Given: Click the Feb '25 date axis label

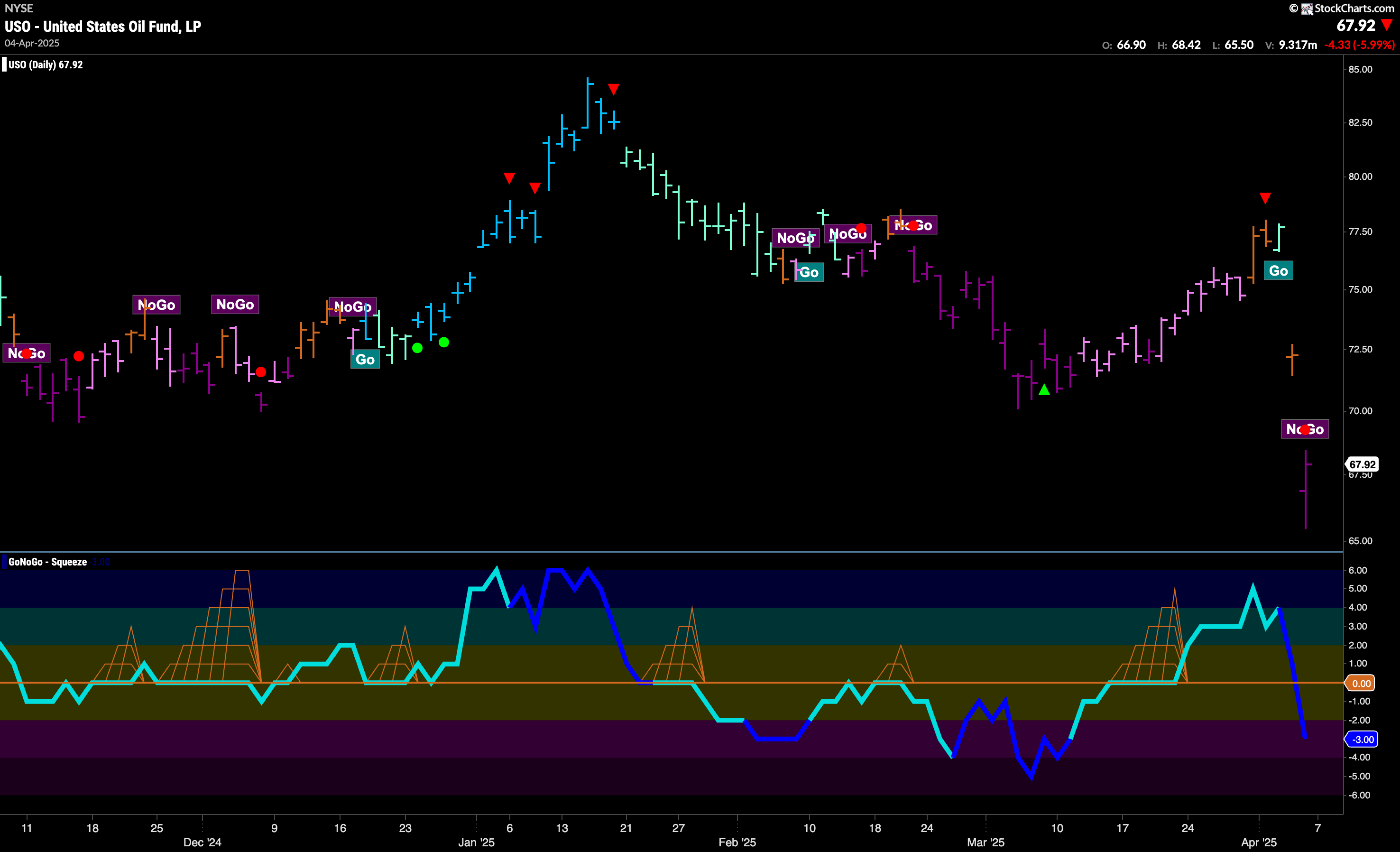Looking at the screenshot, I should pos(737,843).
